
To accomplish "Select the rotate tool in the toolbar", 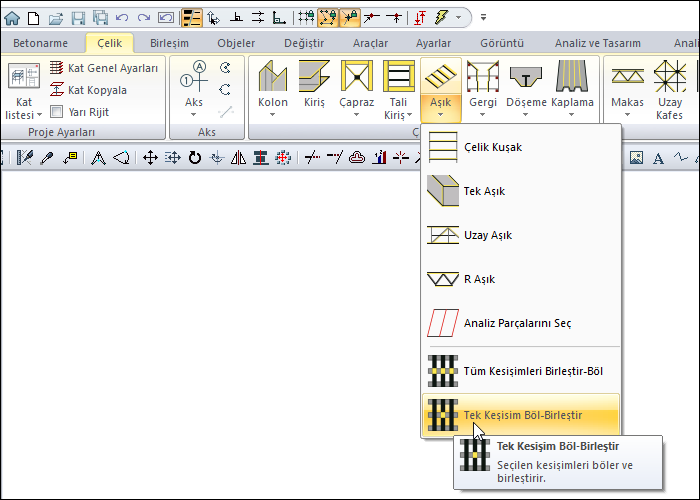I will coord(194,157).
